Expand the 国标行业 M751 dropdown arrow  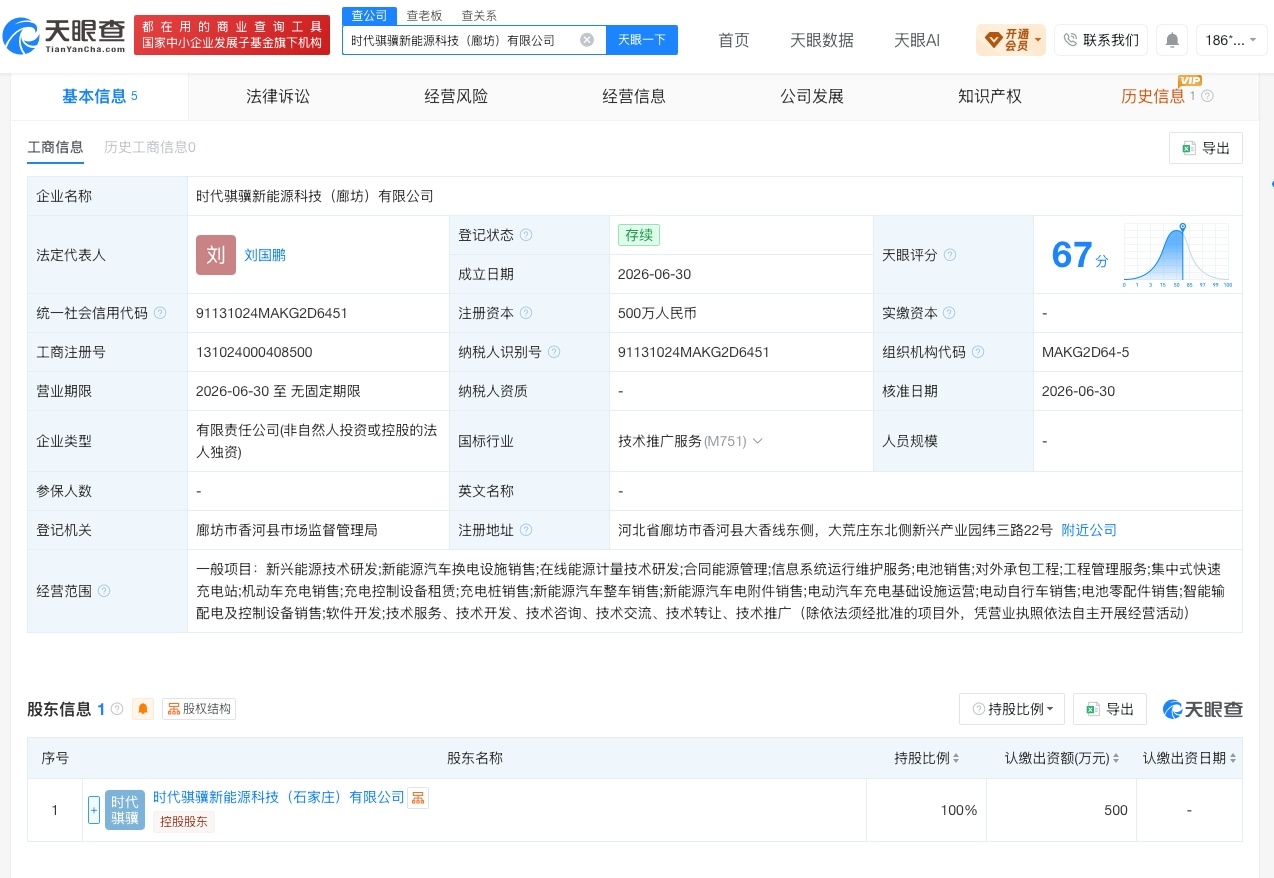point(757,441)
